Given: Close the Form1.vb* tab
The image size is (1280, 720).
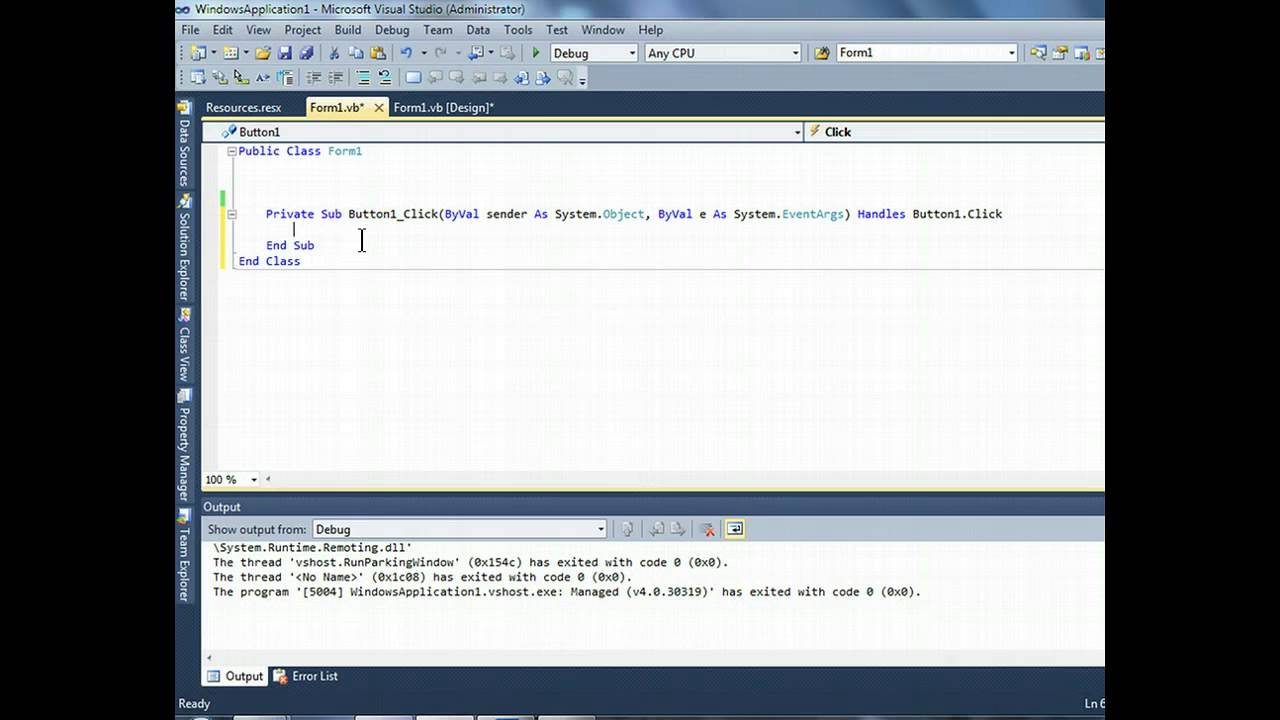Looking at the screenshot, I should pyautogui.click(x=380, y=108).
